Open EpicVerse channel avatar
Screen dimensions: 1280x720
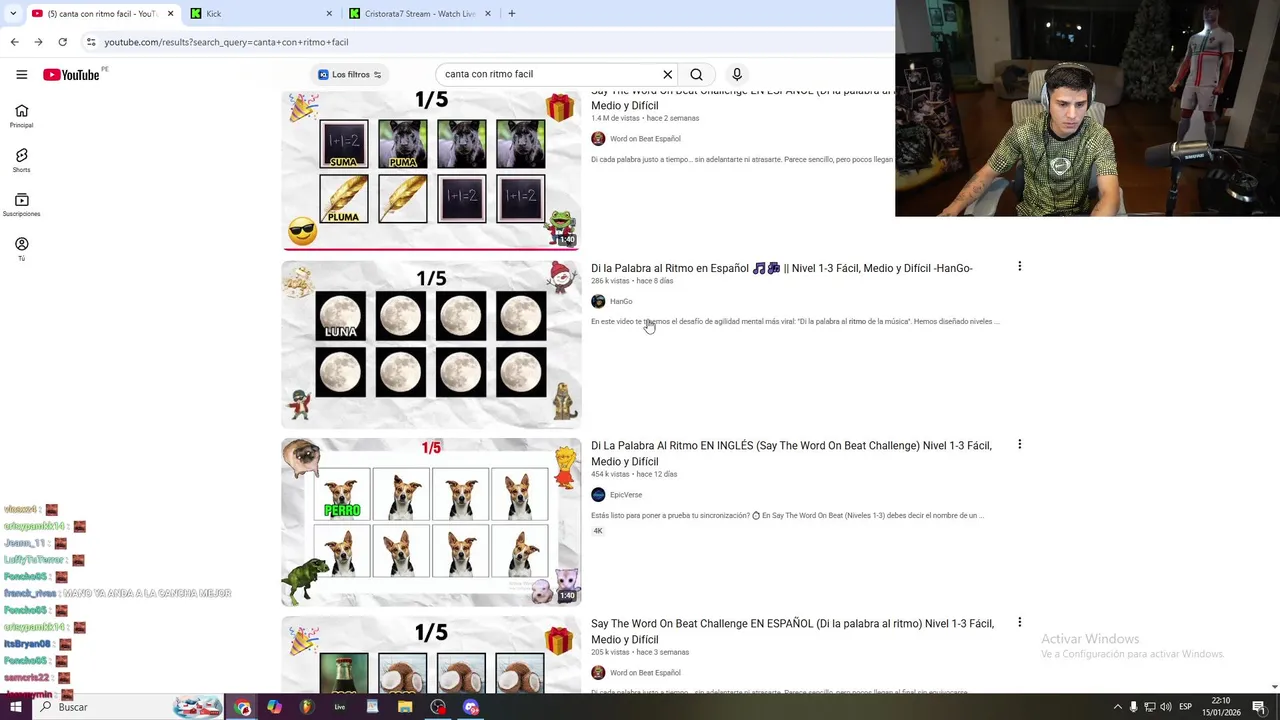point(598,495)
